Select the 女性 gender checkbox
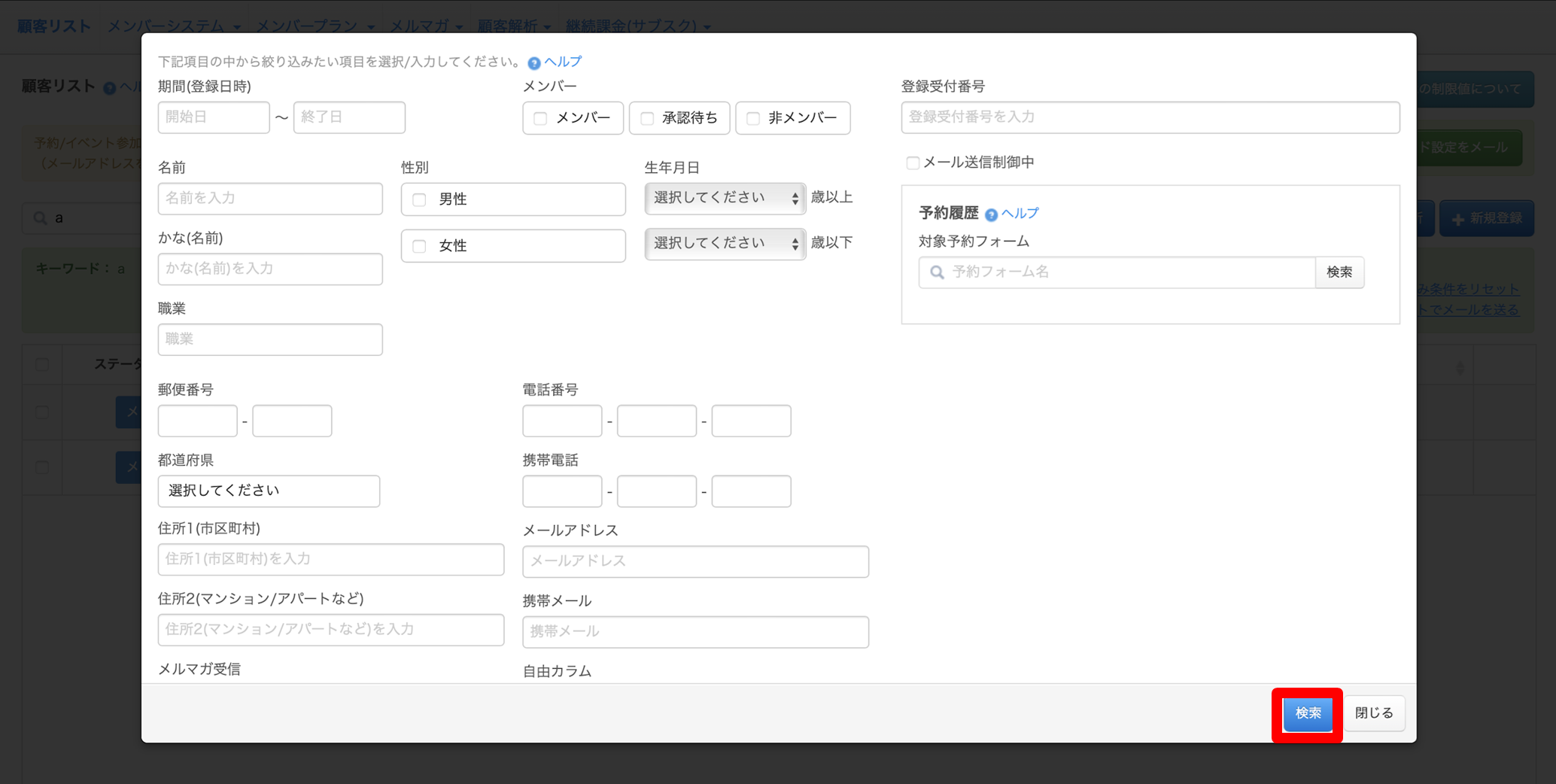The width and height of the screenshot is (1556, 784). pos(420,246)
